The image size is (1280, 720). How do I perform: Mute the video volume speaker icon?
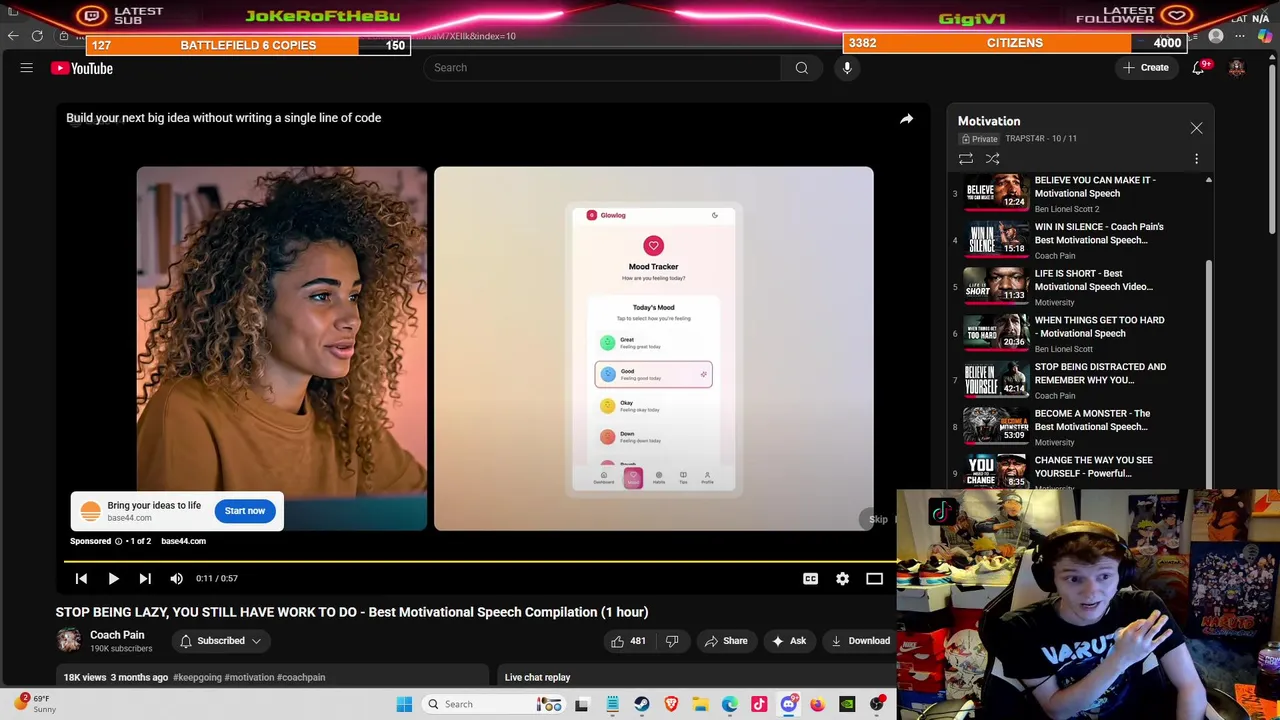pos(177,578)
